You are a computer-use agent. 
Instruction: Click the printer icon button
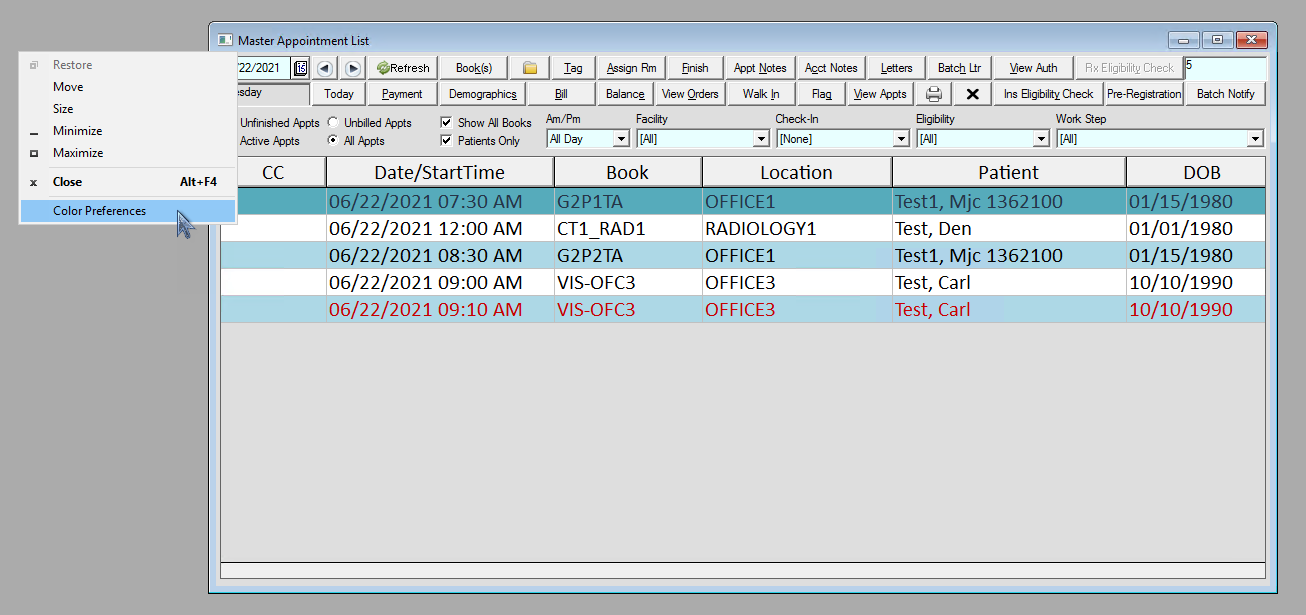(933, 94)
